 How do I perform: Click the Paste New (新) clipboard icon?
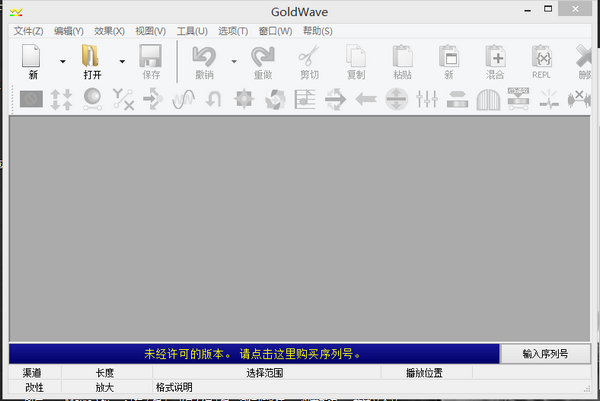(449, 56)
